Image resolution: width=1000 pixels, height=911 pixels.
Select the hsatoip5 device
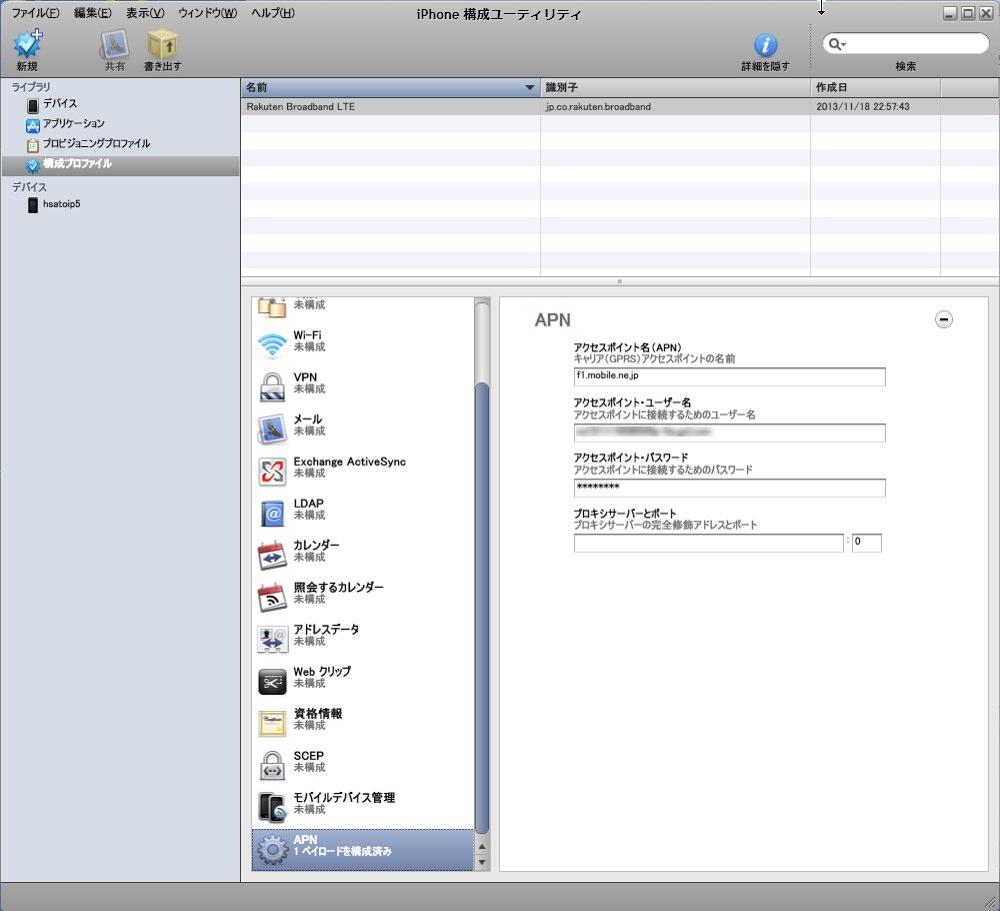(x=61, y=204)
